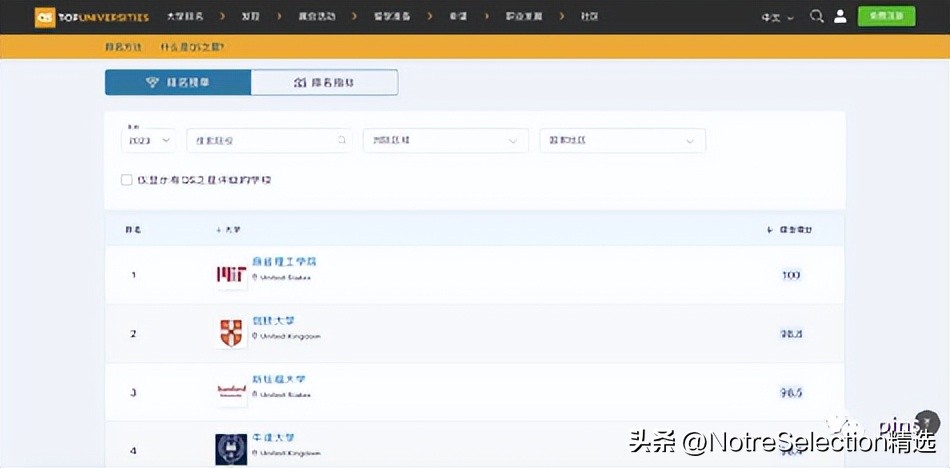This screenshot has width=950, height=468.
Task: Click the green register button
Action: click(886, 16)
